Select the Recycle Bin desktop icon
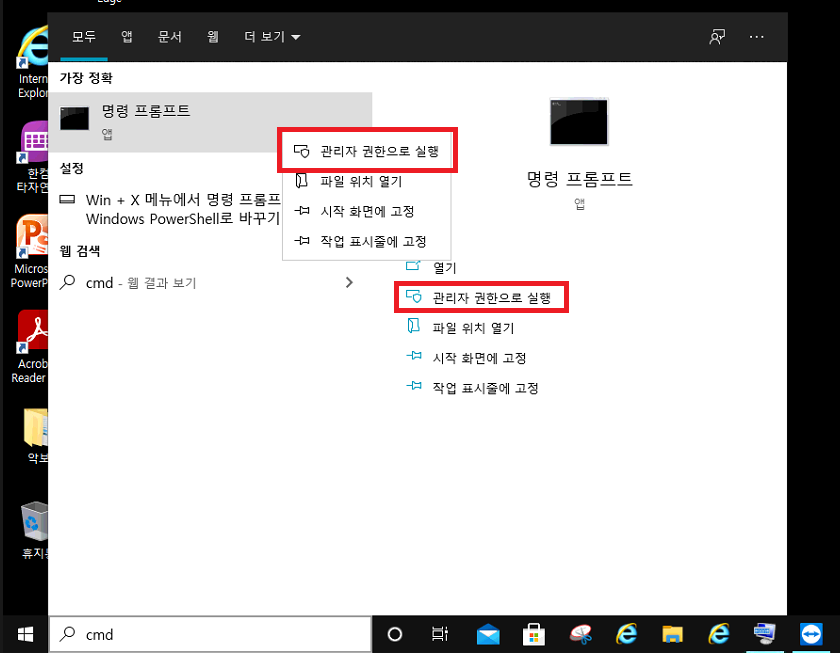840x653 pixels. (34, 529)
